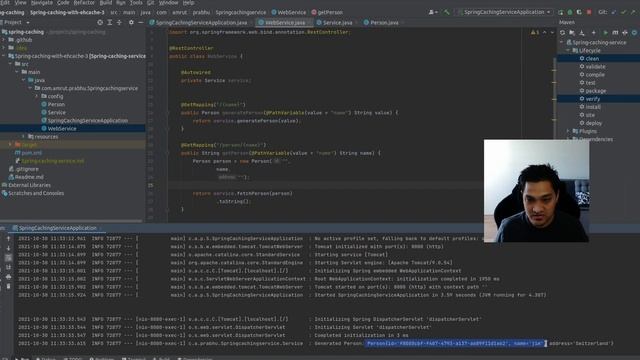Click WebService breadcrumb in the navigation bar

289,12
